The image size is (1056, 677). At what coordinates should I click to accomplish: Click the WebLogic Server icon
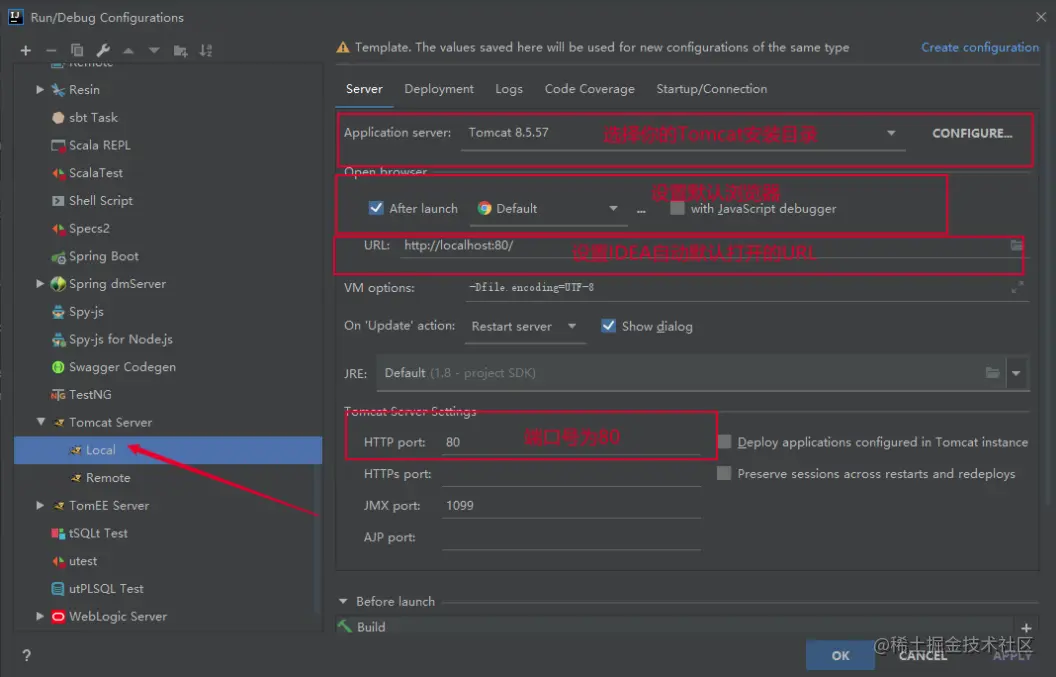click(x=59, y=616)
